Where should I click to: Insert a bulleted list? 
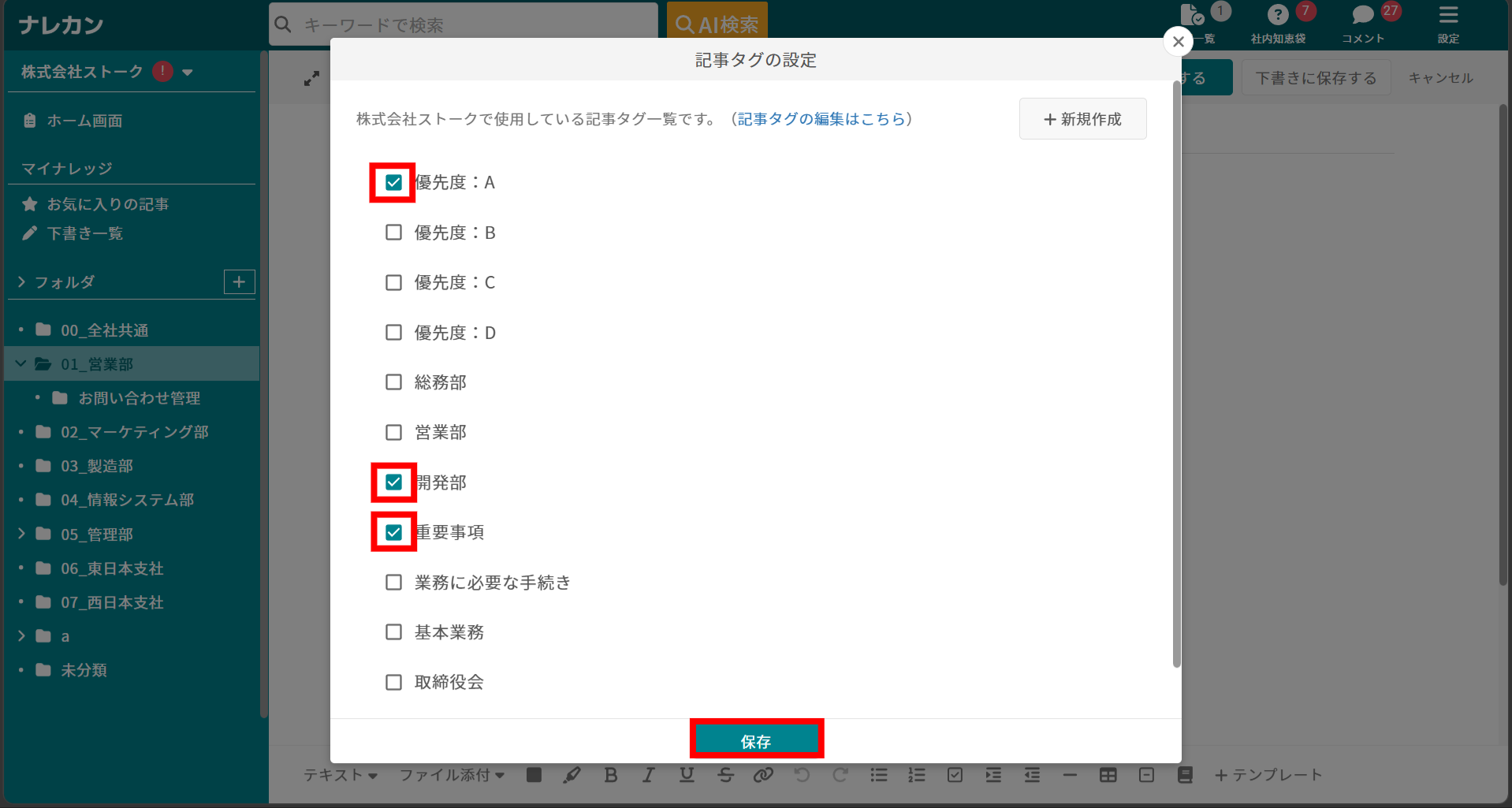[x=879, y=775]
